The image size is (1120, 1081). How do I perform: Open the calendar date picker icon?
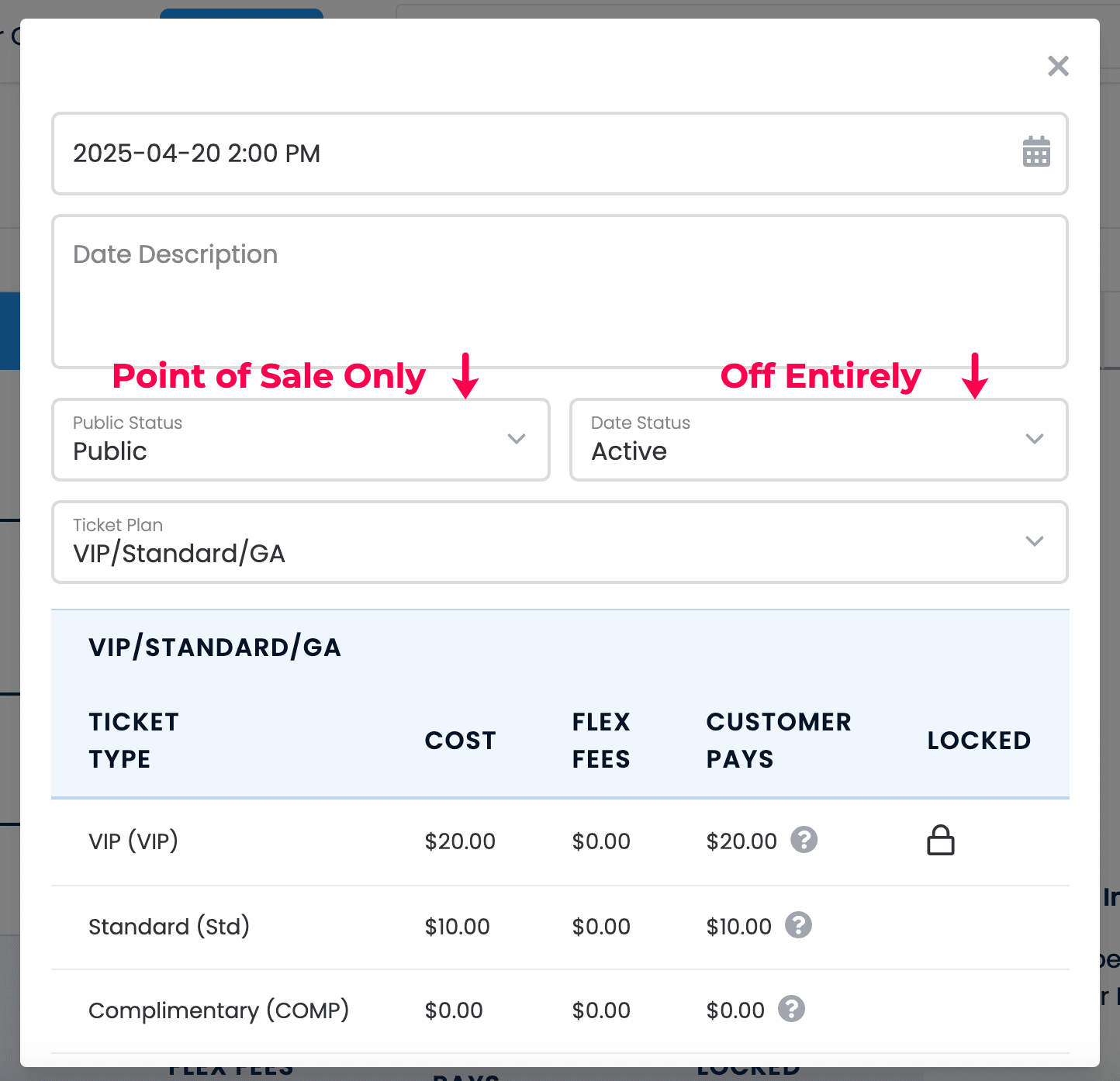1036,152
